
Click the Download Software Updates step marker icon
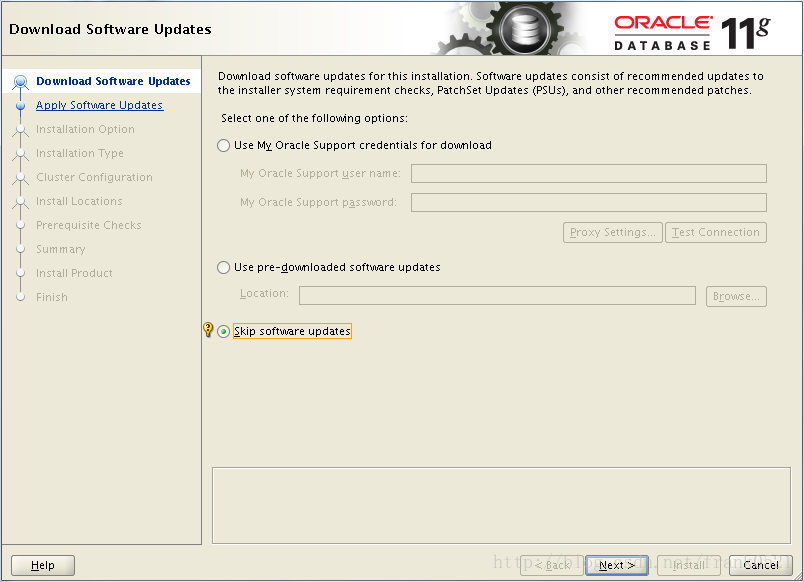click(21, 82)
